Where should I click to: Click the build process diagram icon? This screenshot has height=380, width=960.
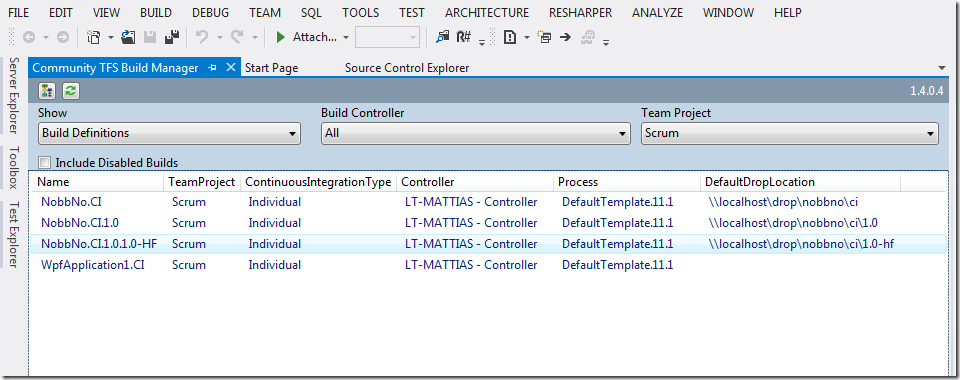[47, 91]
